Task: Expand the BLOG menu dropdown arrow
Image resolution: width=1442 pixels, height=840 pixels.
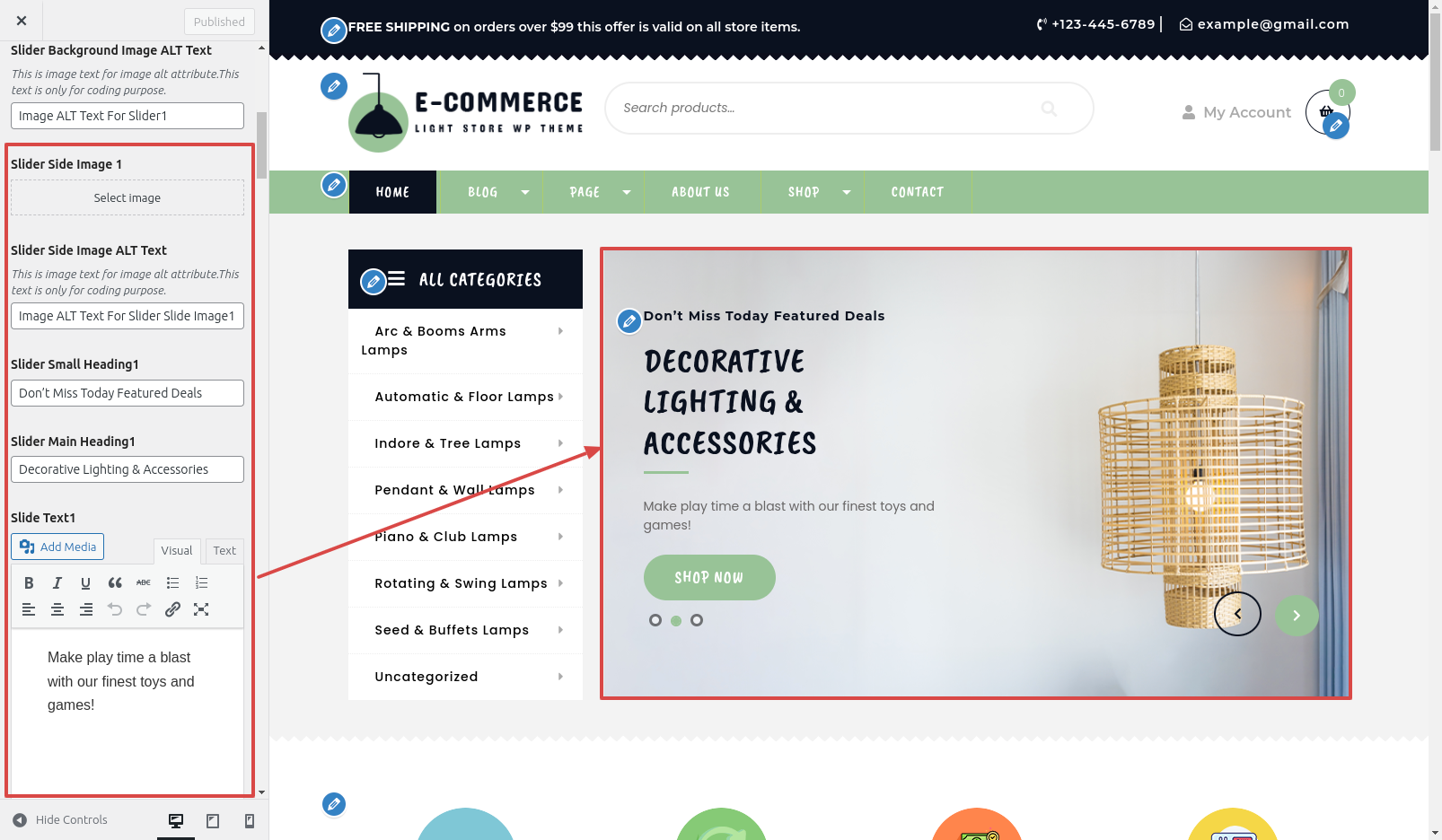Action: [x=525, y=192]
